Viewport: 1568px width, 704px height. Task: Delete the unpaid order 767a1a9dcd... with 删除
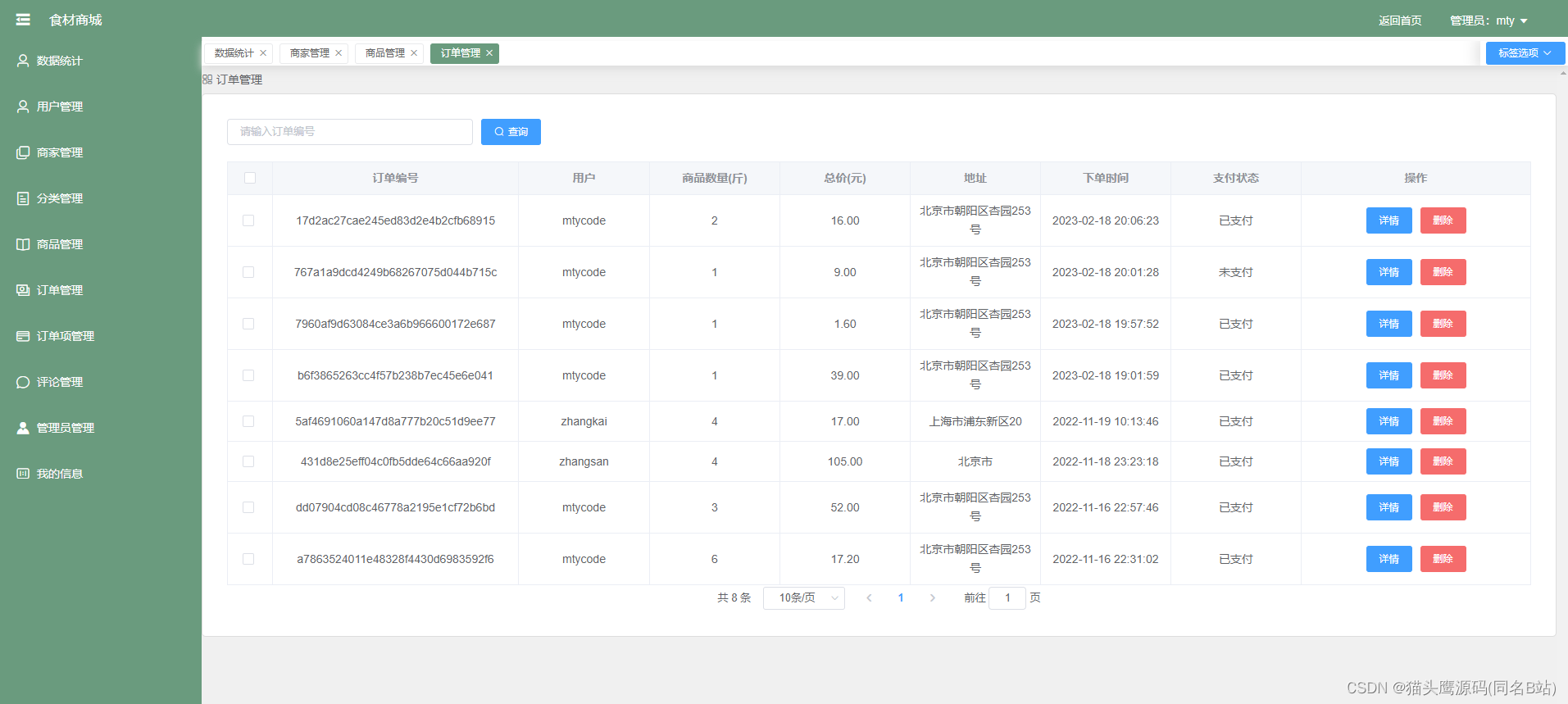click(x=1443, y=272)
